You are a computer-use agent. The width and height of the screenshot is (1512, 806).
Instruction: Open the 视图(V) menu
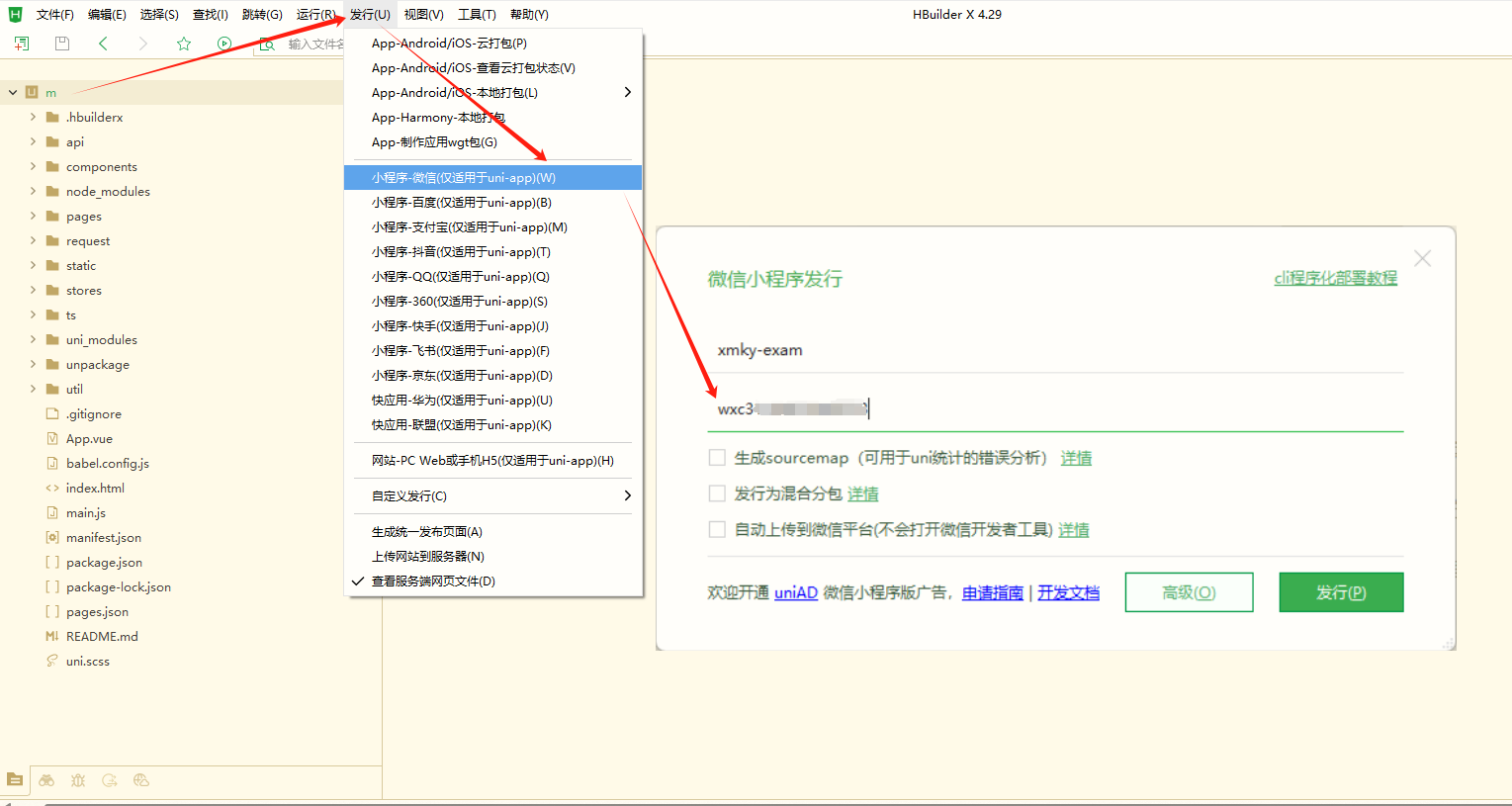coord(423,15)
